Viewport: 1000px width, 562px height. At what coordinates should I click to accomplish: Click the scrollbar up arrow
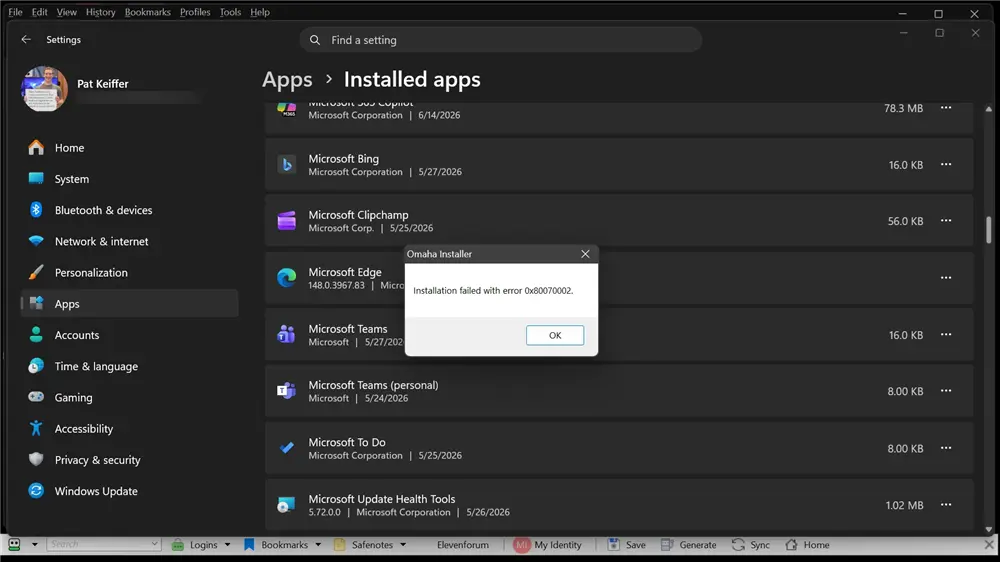click(989, 109)
